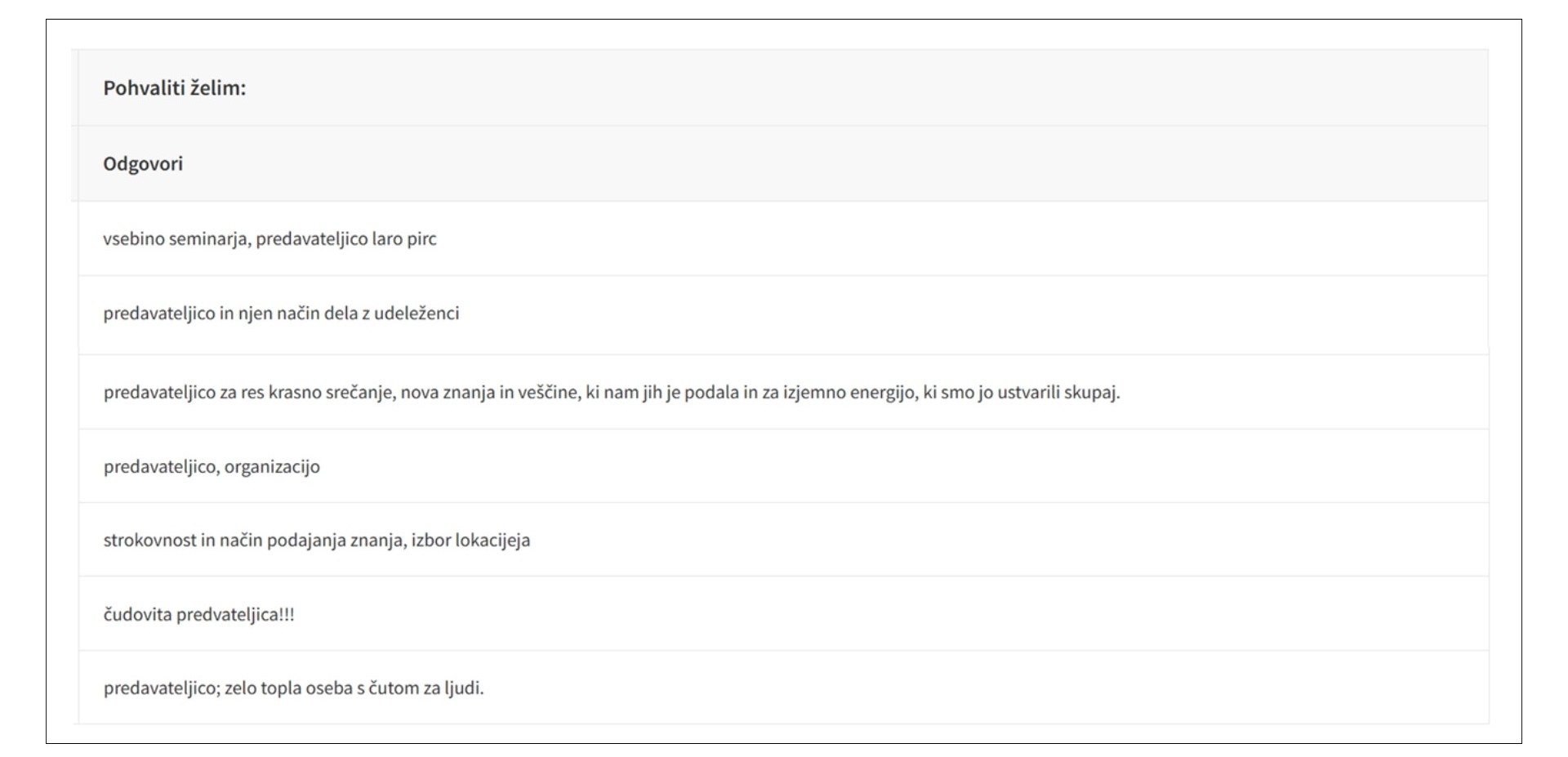This screenshot has height=757, width=1568.
Task: Click the 'Odgovori' column header
Action: pyautogui.click(x=143, y=164)
